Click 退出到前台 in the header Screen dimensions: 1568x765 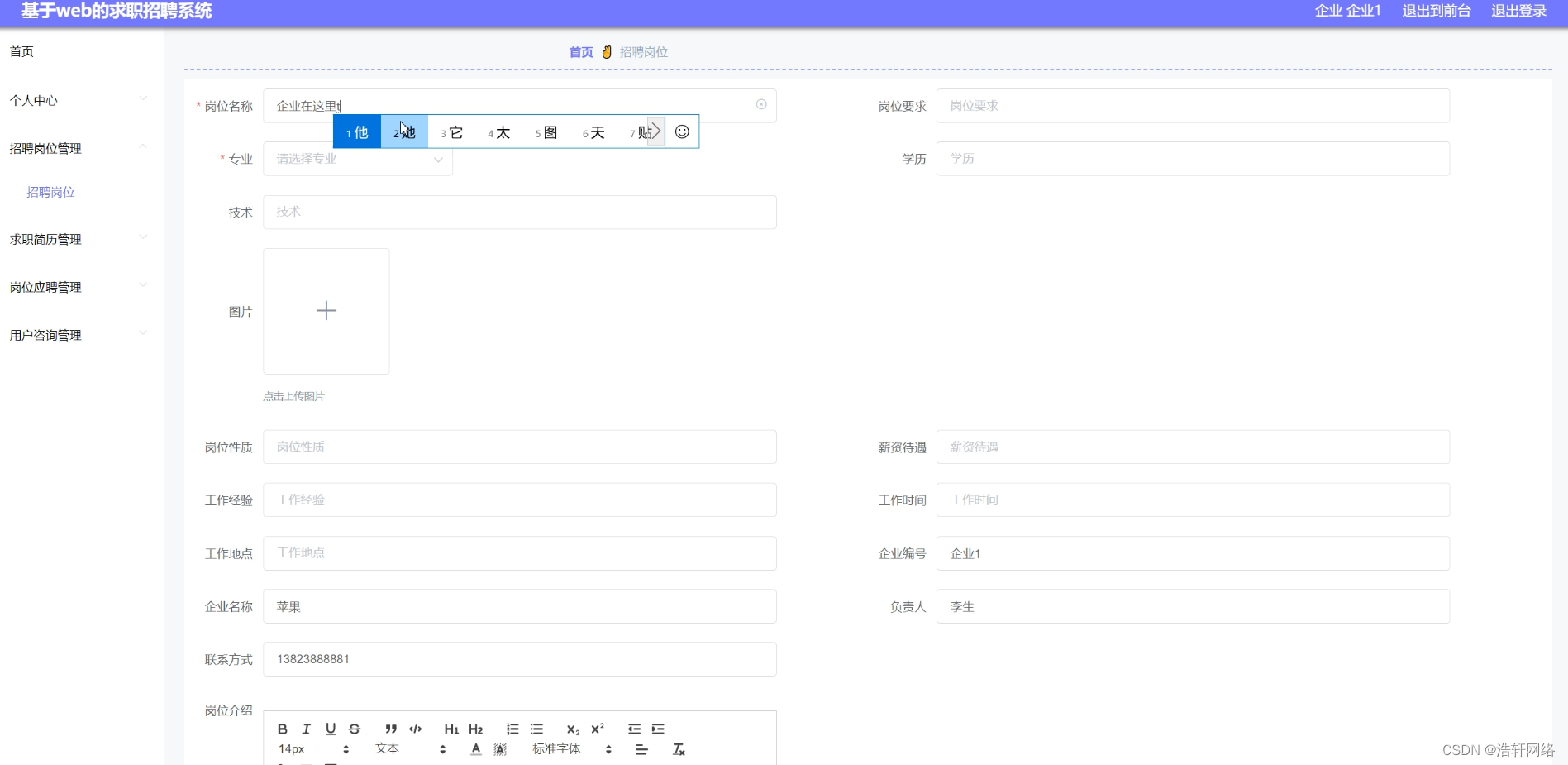pos(1436,11)
